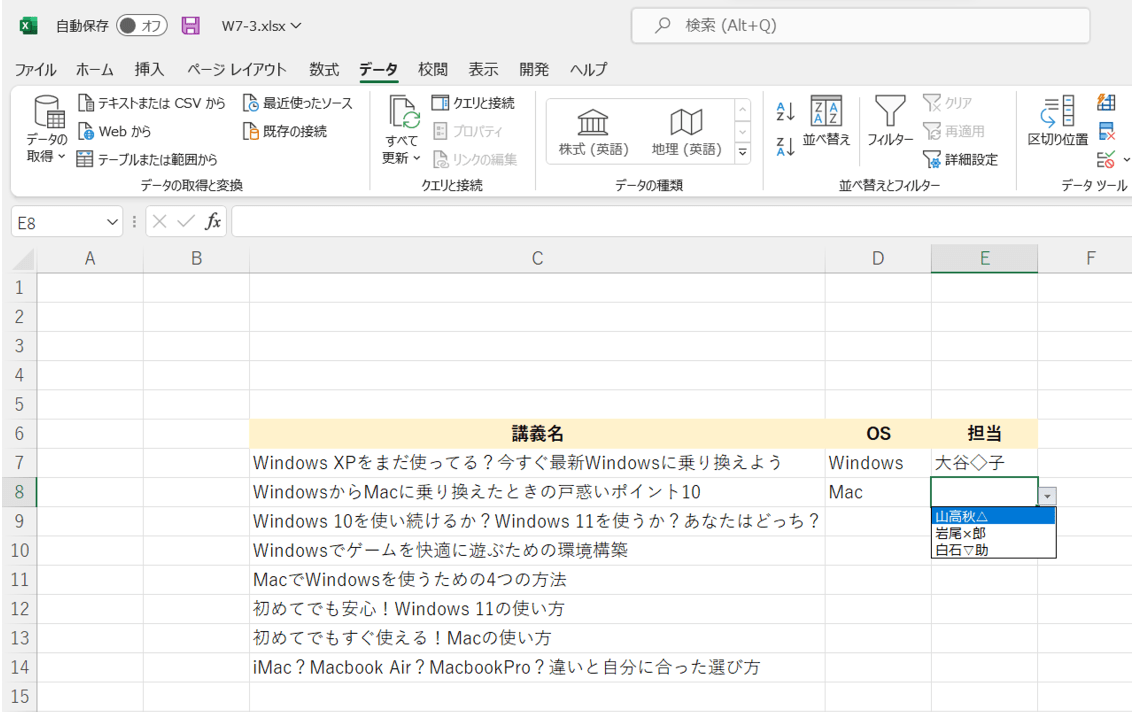Open 既存の接続
This screenshot has height=712, width=1132.
(x=285, y=131)
